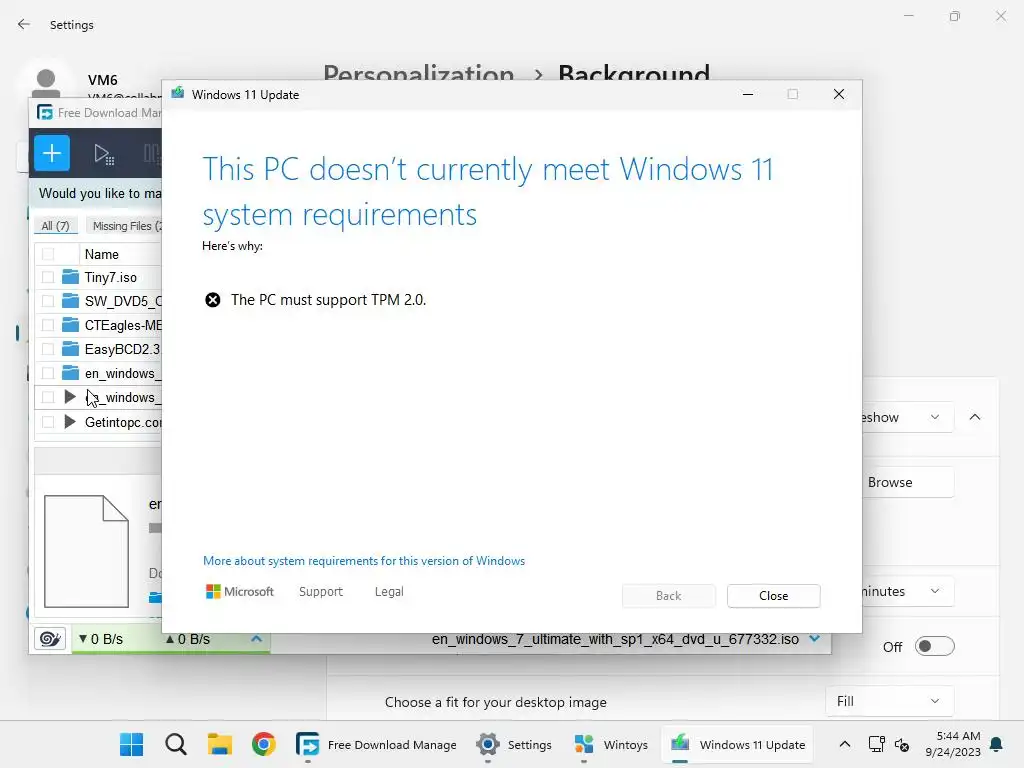The width and height of the screenshot is (1024, 768).
Task: Click the Support link
Action: pos(321,592)
